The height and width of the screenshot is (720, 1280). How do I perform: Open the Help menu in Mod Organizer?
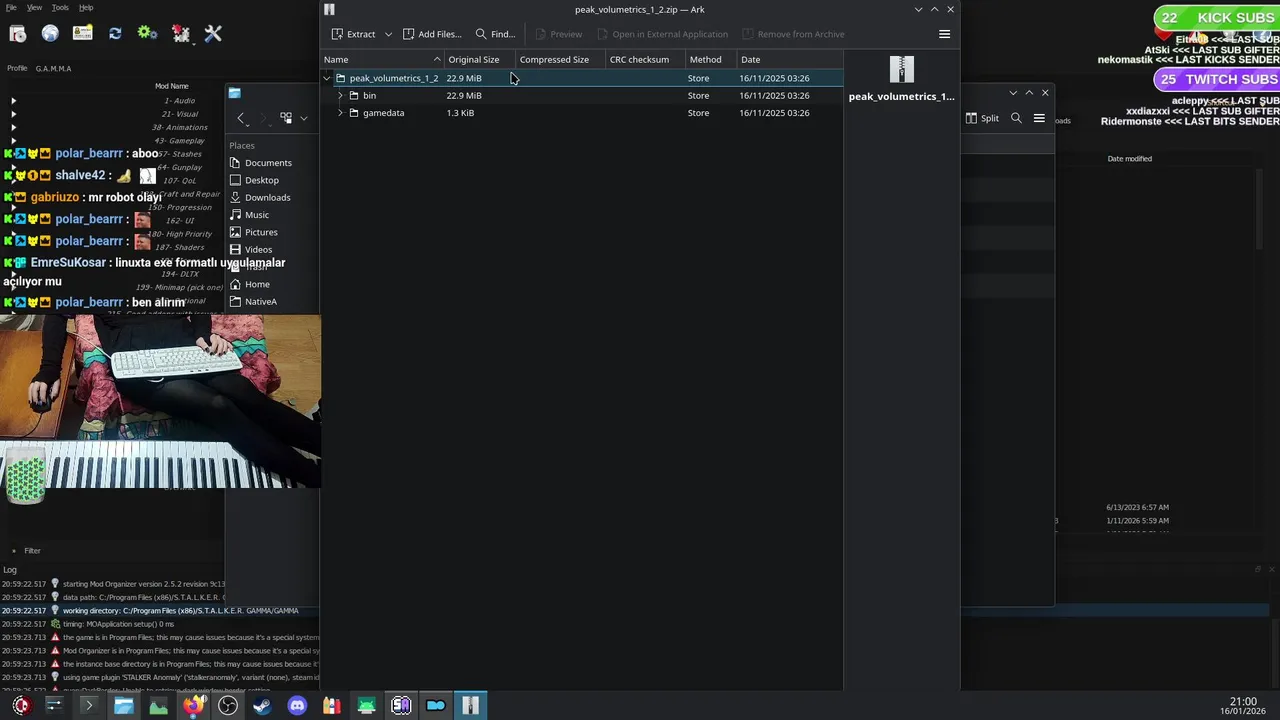(86, 7)
